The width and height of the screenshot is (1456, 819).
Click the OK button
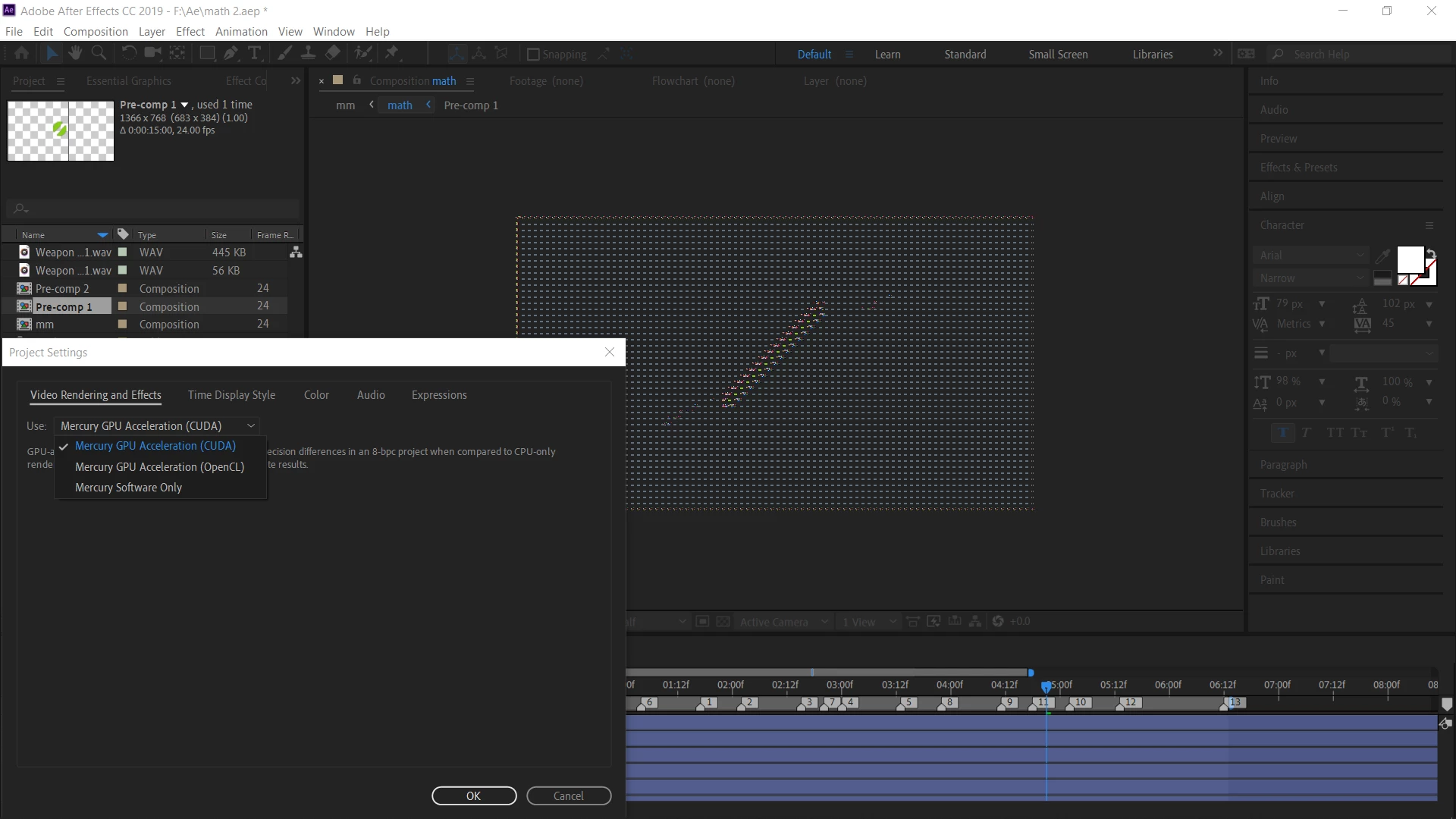click(474, 795)
